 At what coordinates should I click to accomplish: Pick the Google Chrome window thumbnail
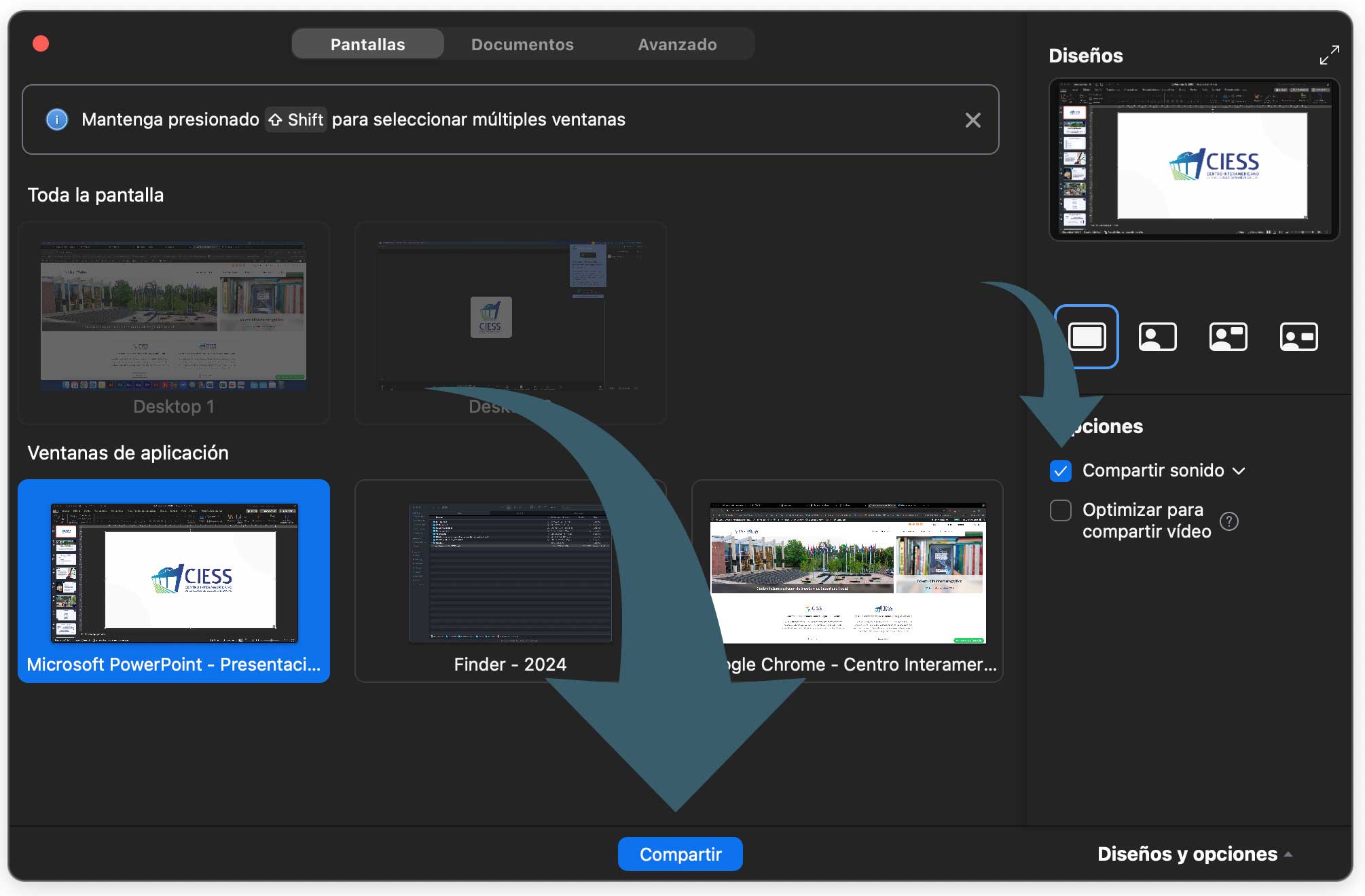[847, 581]
